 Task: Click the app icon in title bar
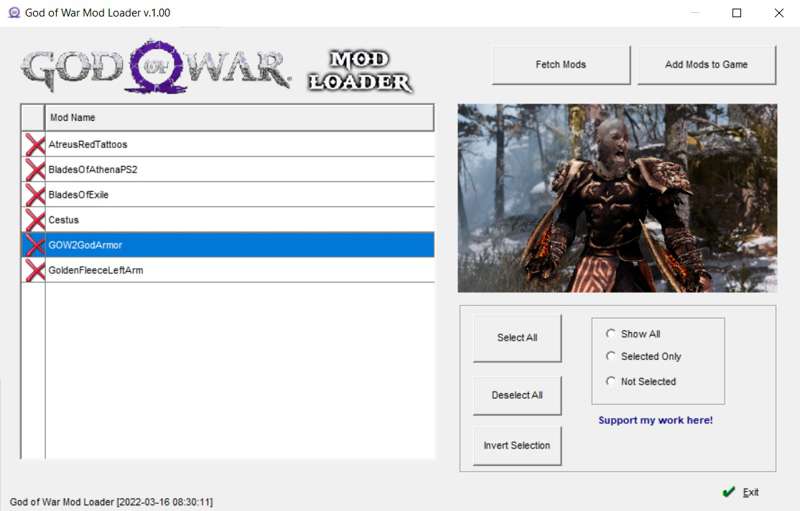14,13
